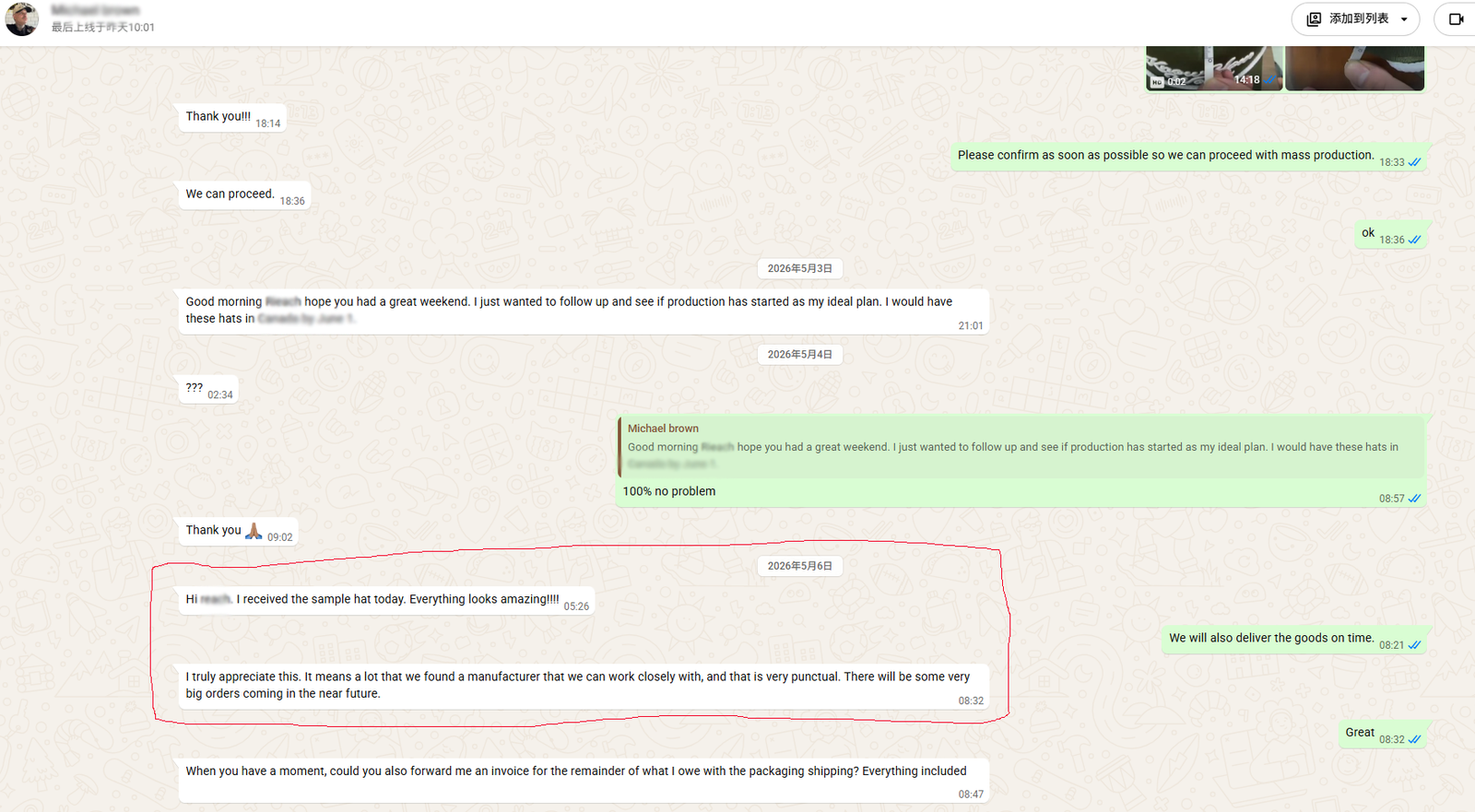The height and width of the screenshot is (812, 1475).
Task: Click the 'I truly appreciate this' message
Action: pyautogui.click(x=584, y=687)
